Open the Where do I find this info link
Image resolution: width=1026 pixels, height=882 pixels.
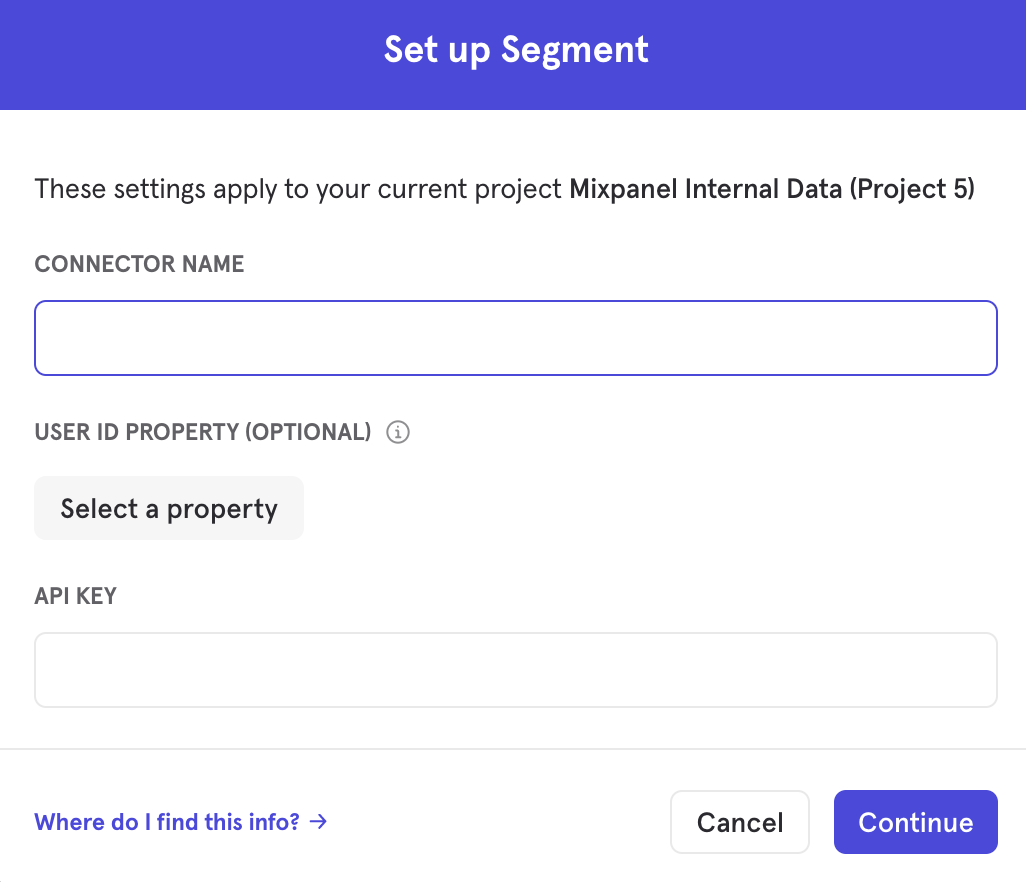(167, 822)
